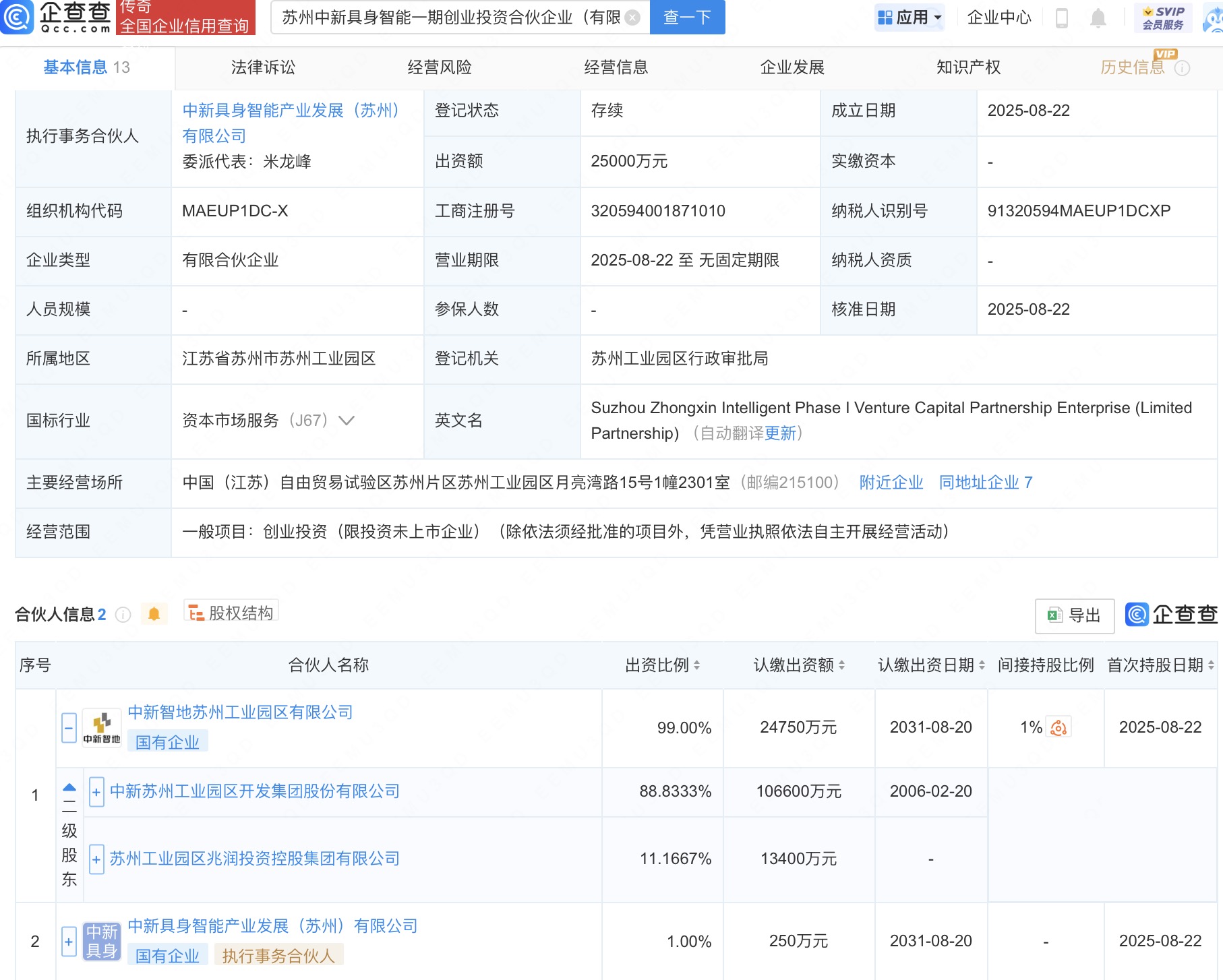Click 320594001871010 registration number
1223x980 pixels.
[658, 211]
